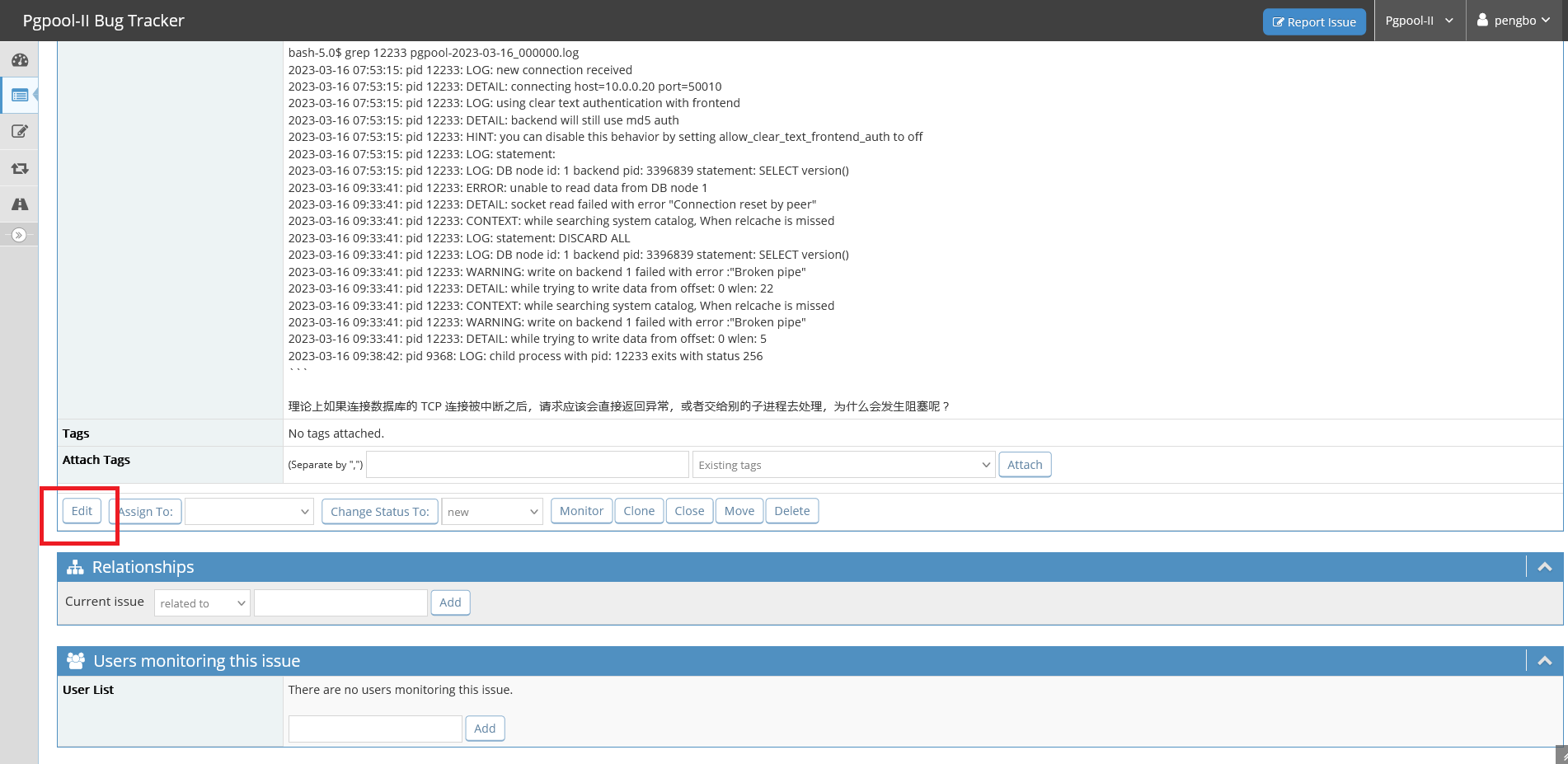
Task: Open the Change Log sidebar icon
Action: point(20,168)
